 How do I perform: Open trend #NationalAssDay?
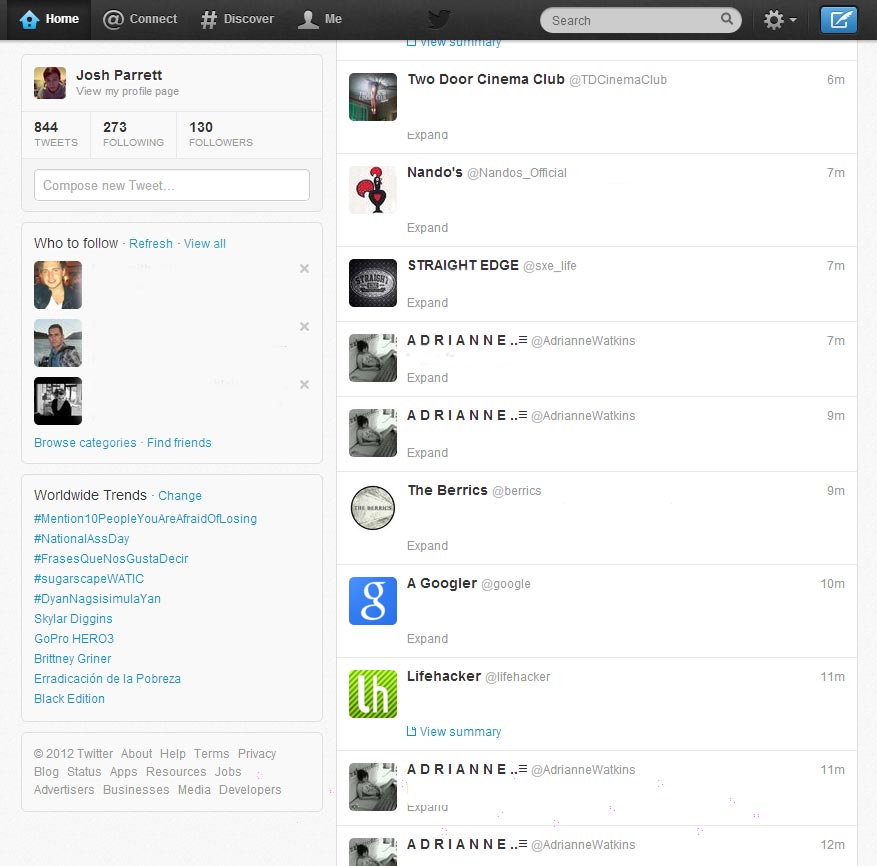pos(82,539)
